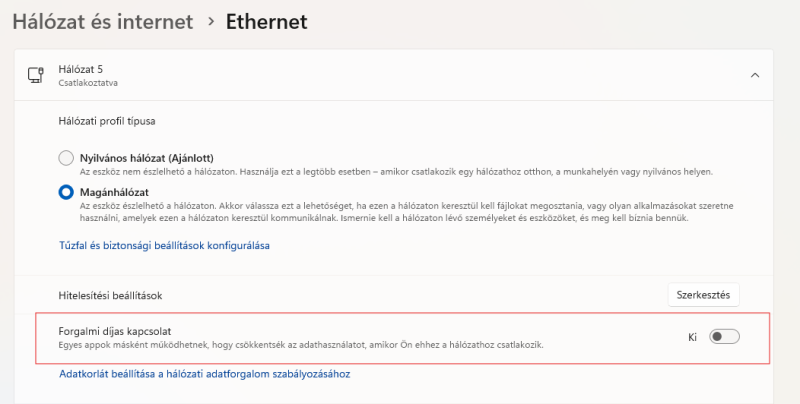Viewport: 800px width, 404px height.
Task: Click the breadcrumb chevron separator arrow
Action: tap(211, 21)
